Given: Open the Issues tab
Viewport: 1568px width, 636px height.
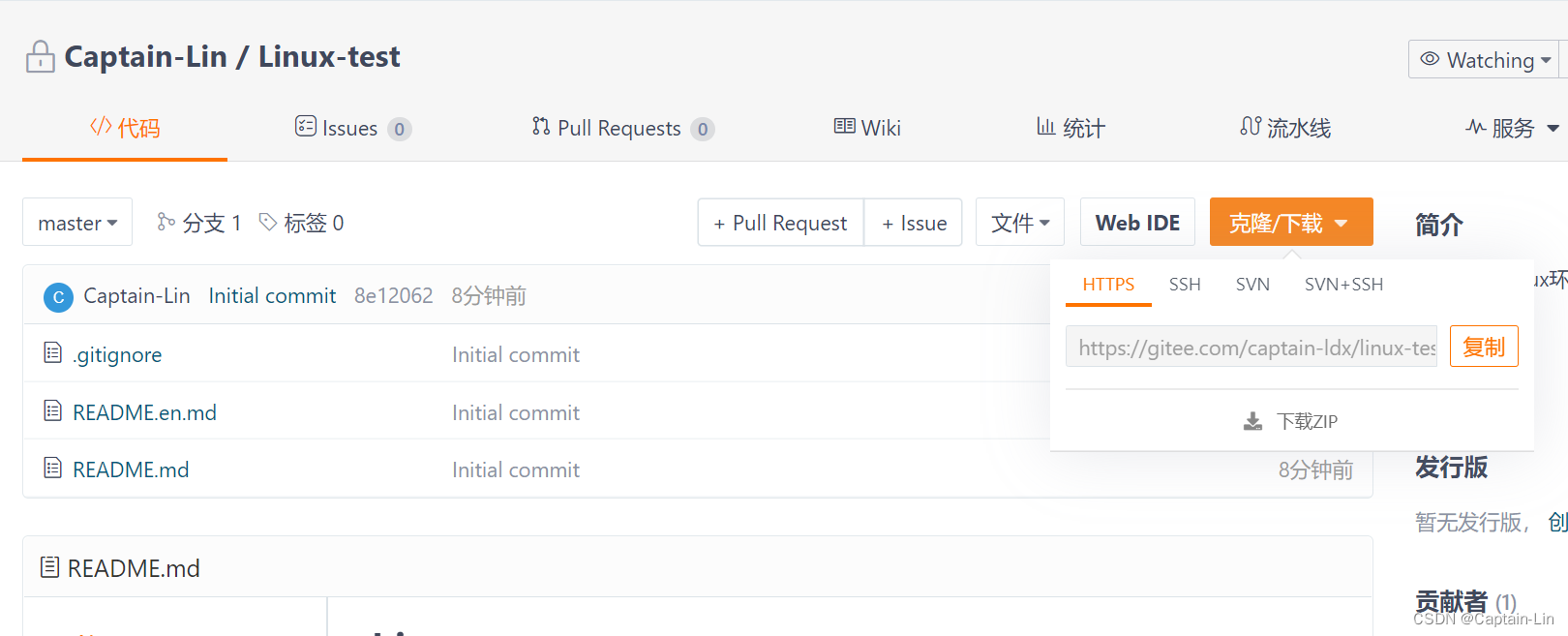Looking at the screenshot, I should 351,127.
